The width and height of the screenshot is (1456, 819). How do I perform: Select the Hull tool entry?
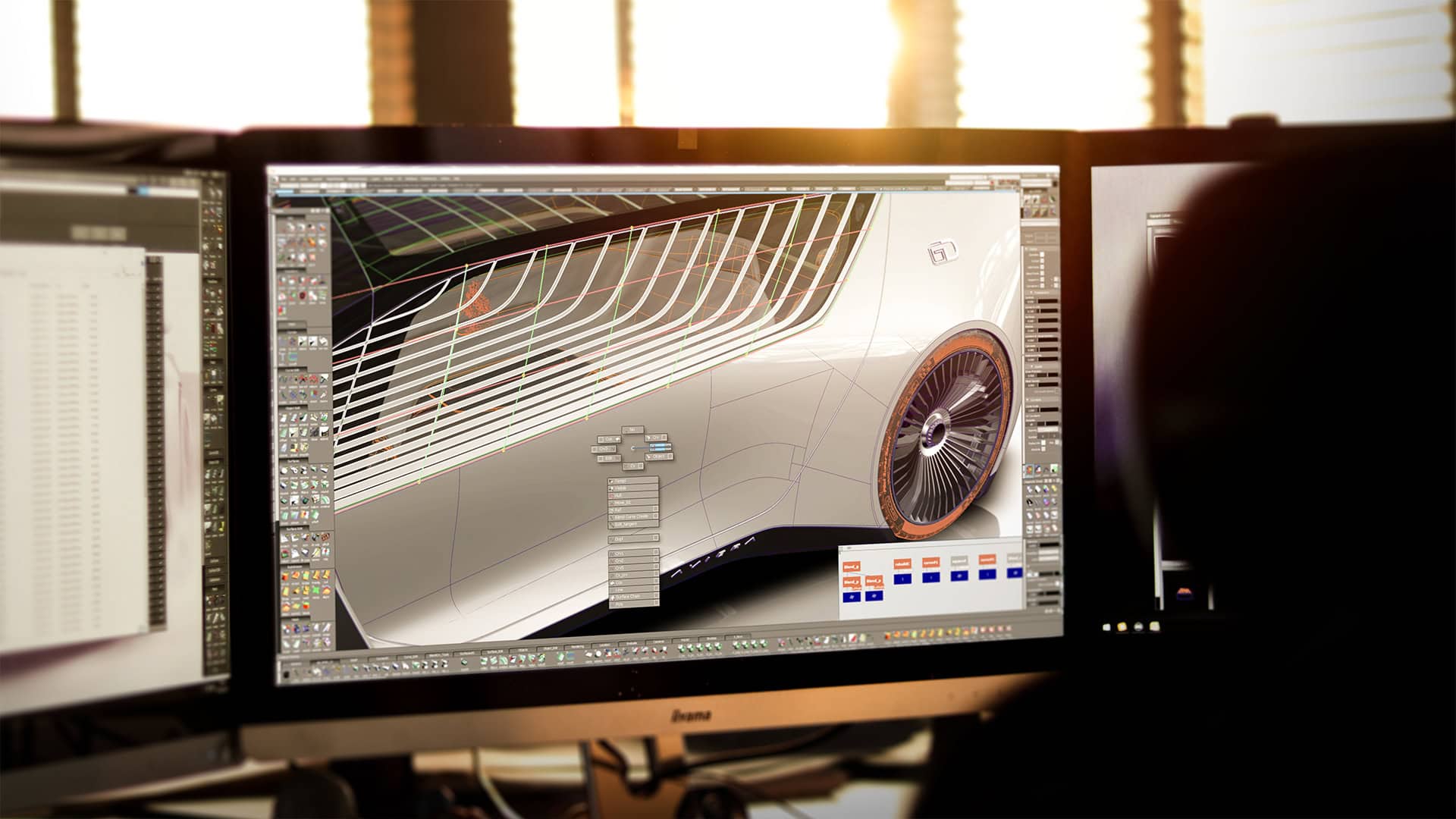pos(620,495)
